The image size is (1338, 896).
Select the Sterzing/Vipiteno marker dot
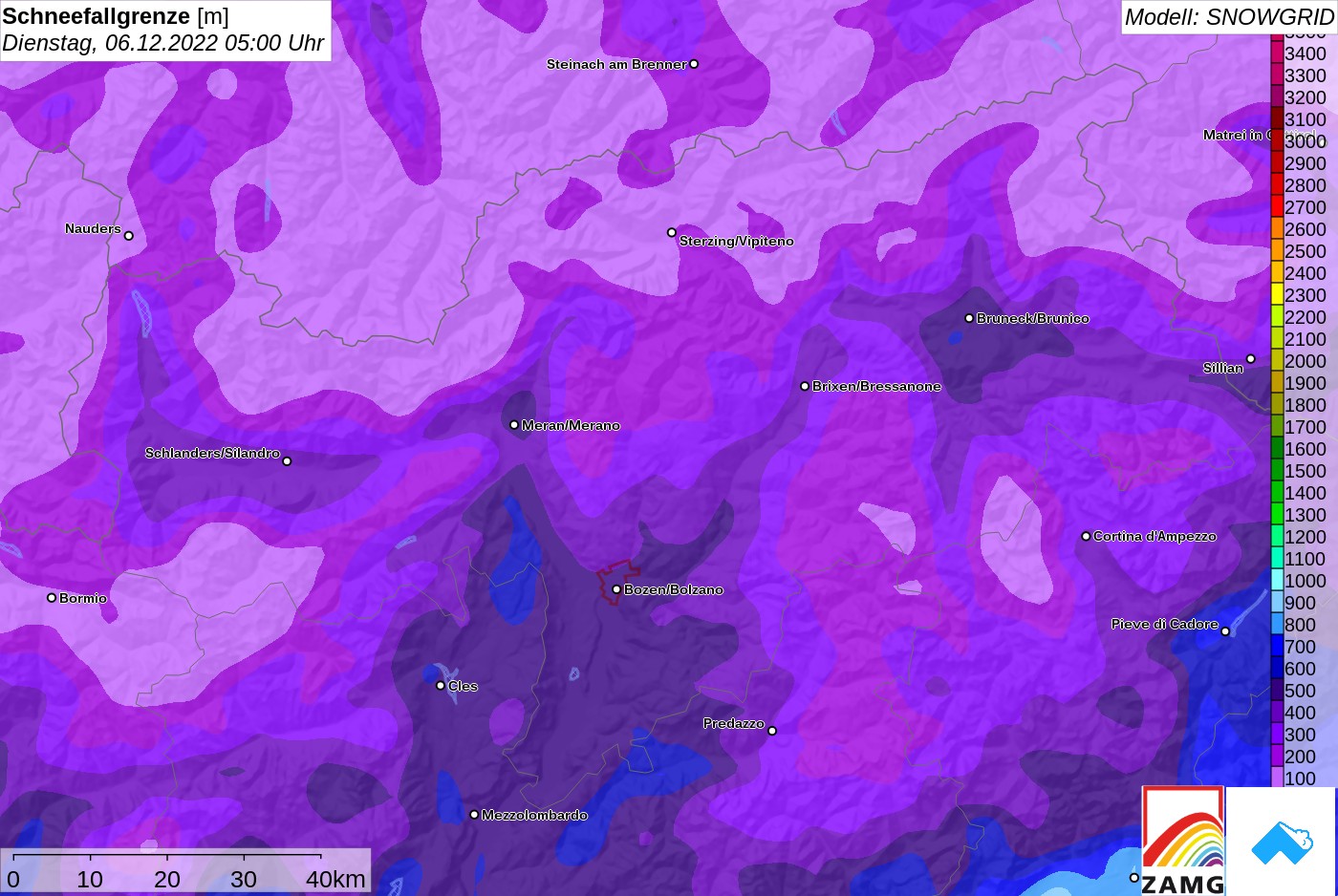tap(672, 232)
